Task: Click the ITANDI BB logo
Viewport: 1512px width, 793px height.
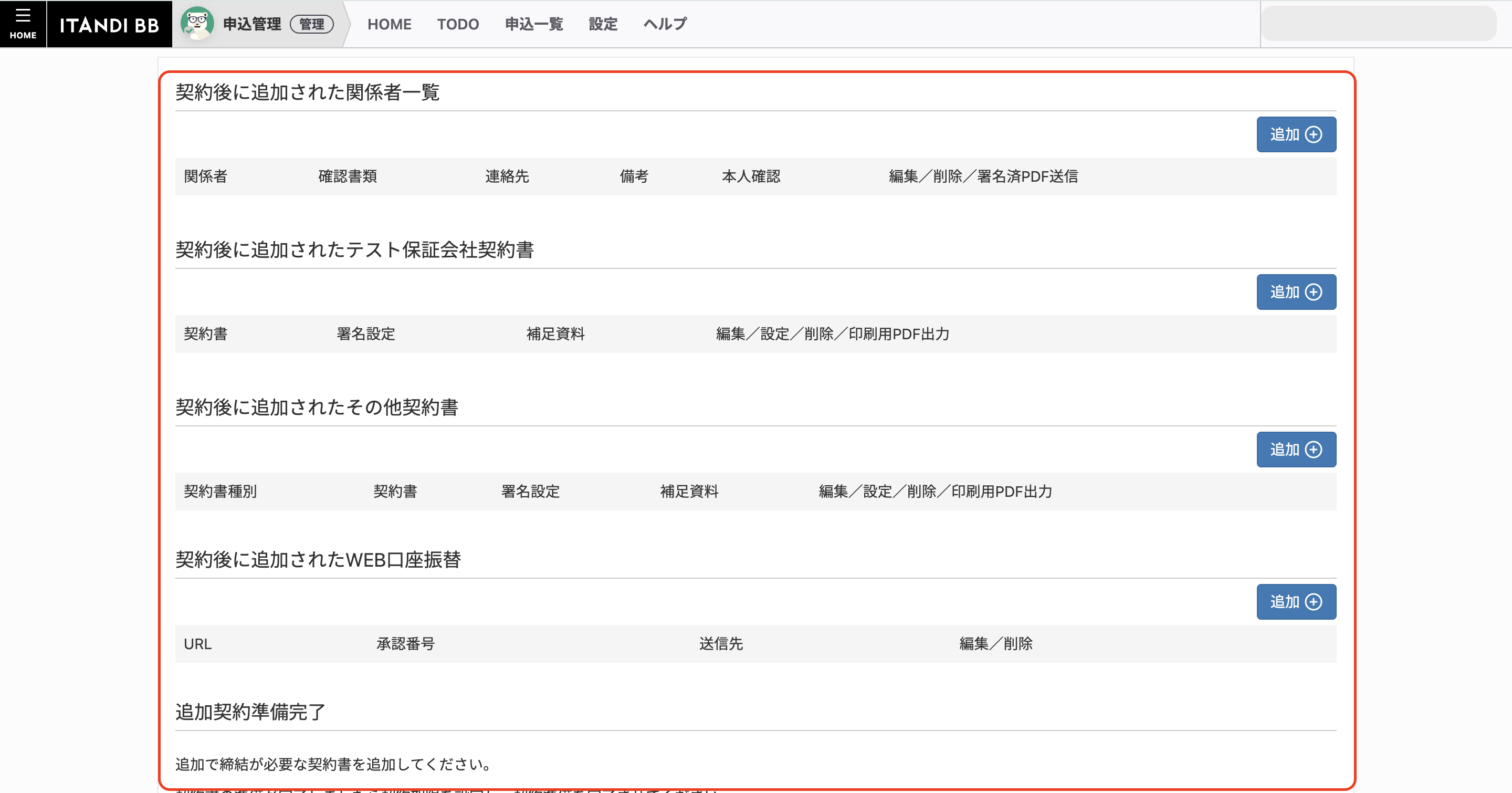Action: tap(109, 25)
